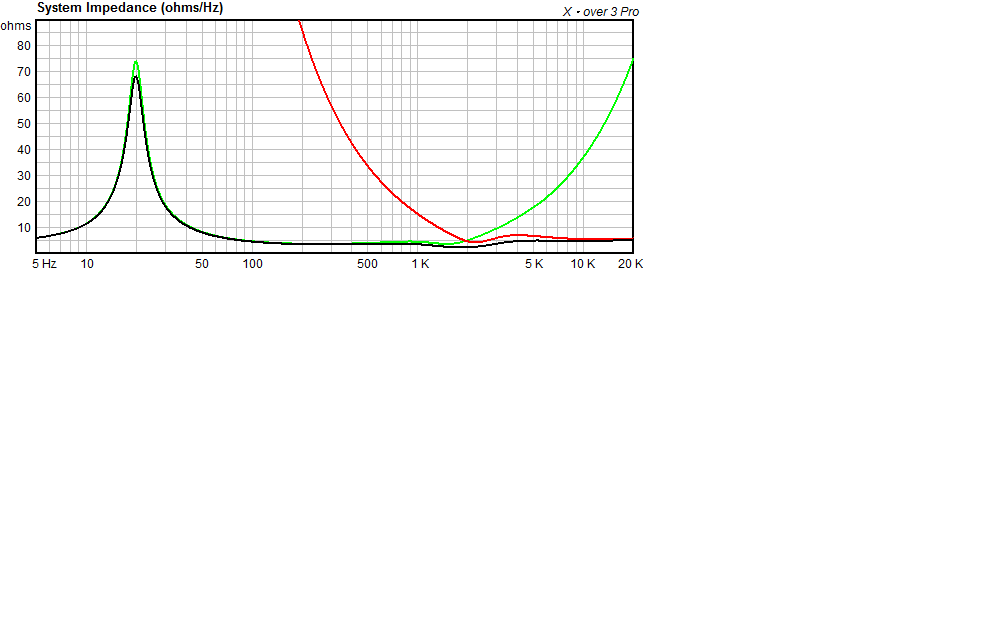Click the '5 Hz' frequency label
1008x630 pixels.
[x=44, y=264]
